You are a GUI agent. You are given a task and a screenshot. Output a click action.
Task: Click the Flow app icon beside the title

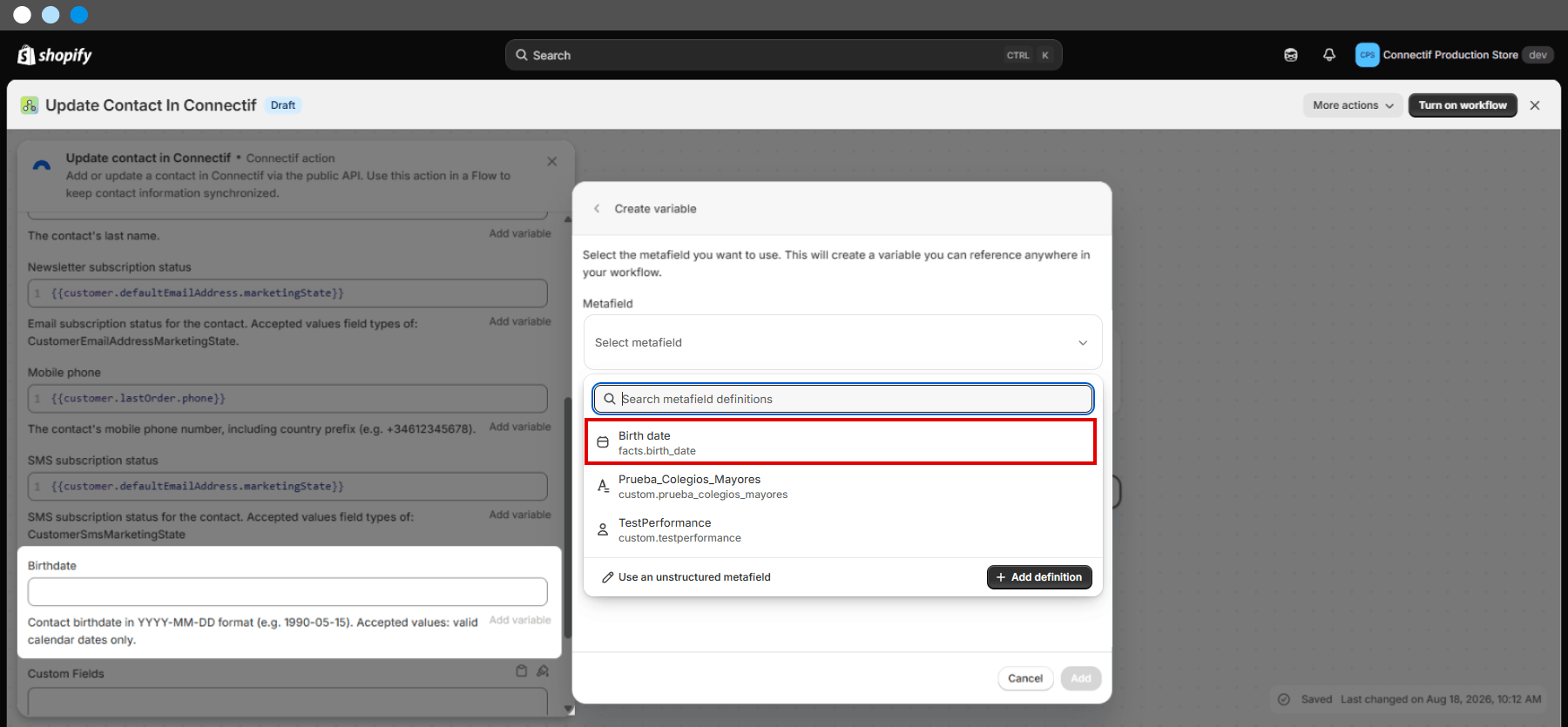pyautogui.click(x=30, y=105)
